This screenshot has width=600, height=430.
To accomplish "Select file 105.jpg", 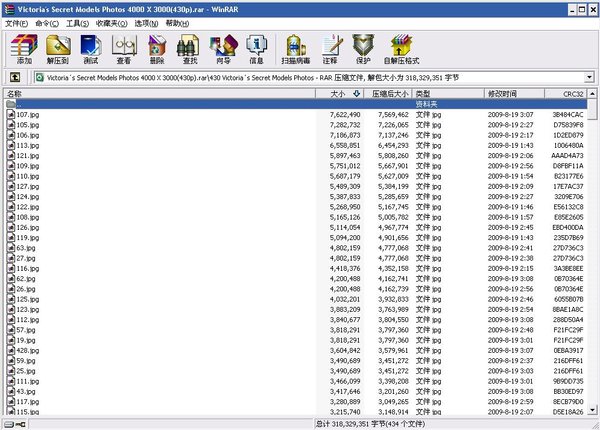I will click(x=28, y=125).
